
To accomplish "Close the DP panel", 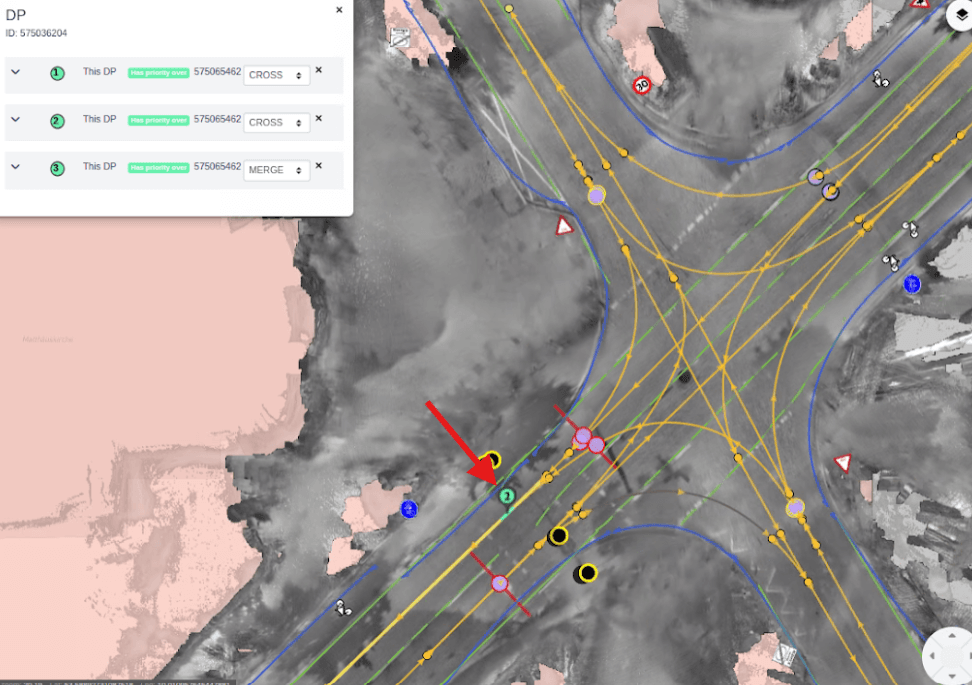I will tap(339, 10).
